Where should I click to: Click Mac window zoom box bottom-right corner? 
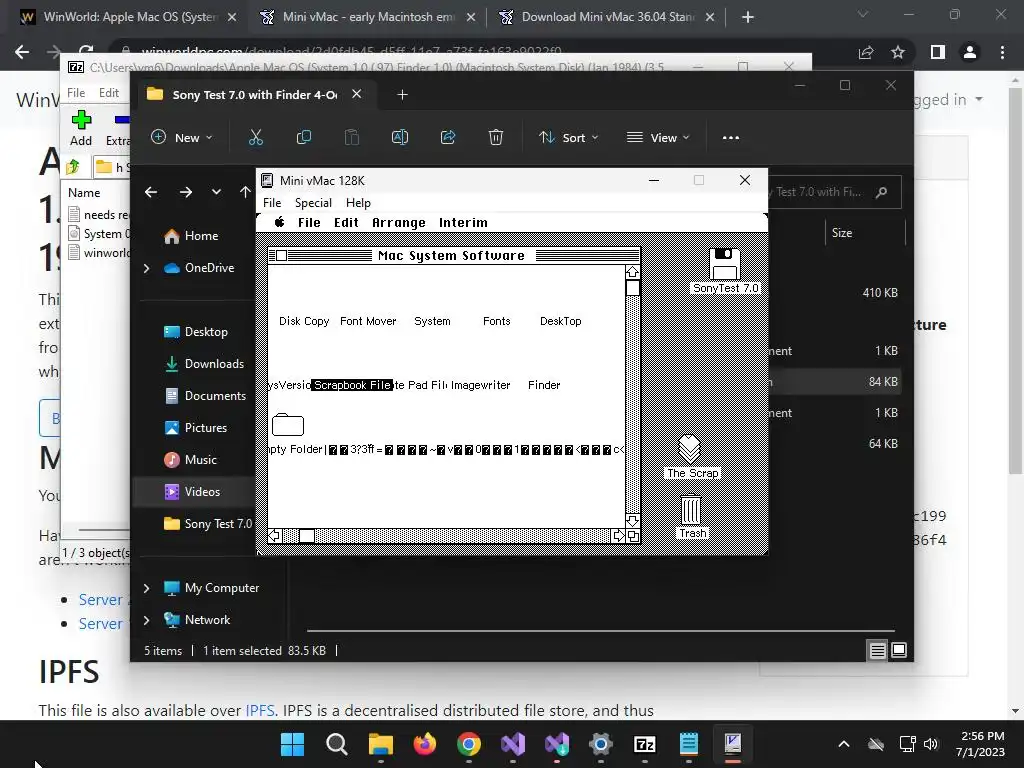633,536
